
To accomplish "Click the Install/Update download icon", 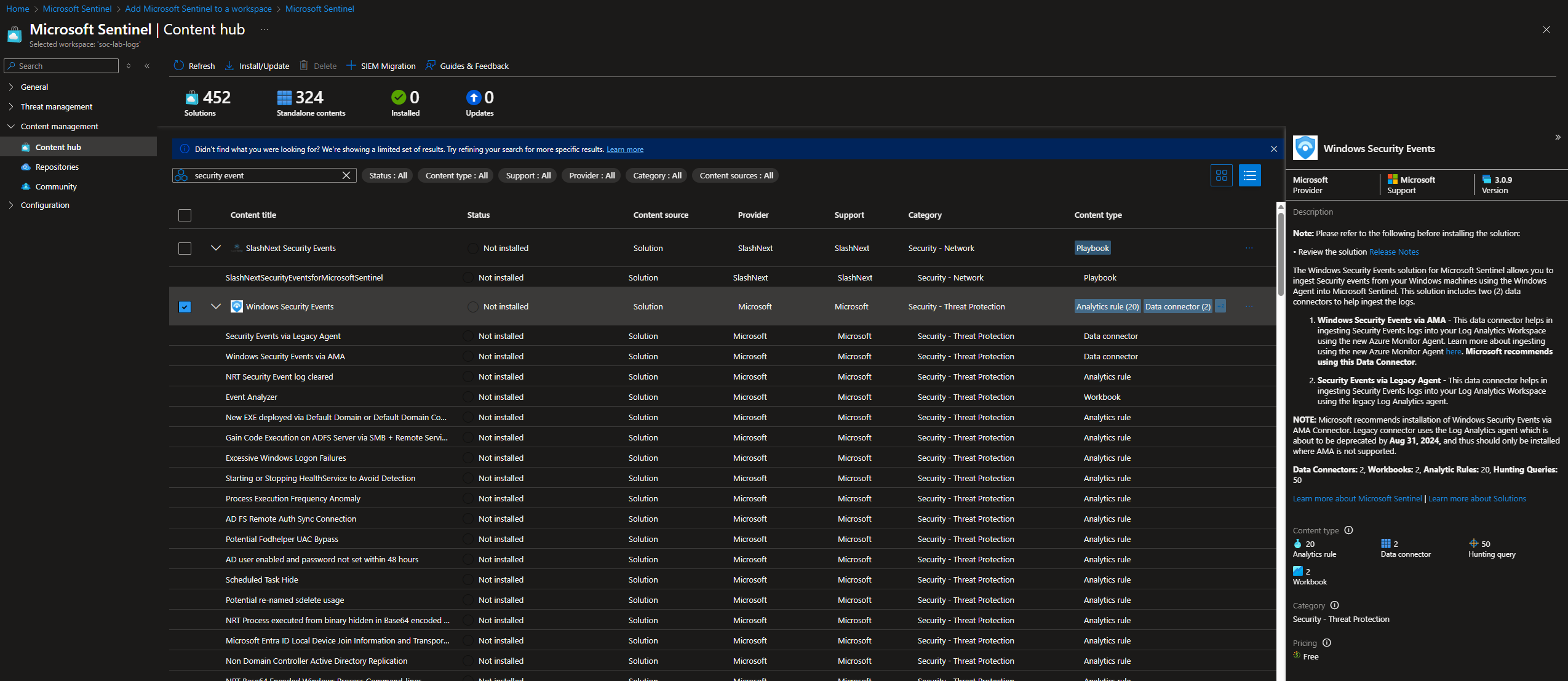I will click(x=229, y=66).
